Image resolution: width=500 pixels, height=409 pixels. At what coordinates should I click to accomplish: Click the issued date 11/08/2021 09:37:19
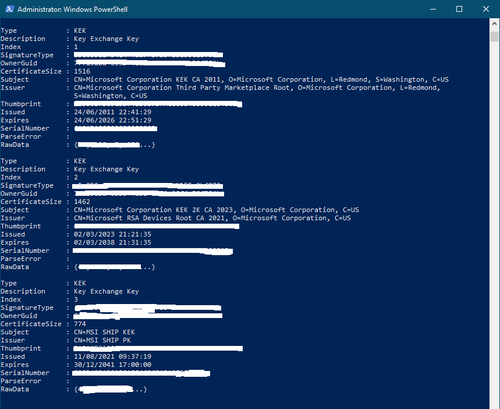112,357
